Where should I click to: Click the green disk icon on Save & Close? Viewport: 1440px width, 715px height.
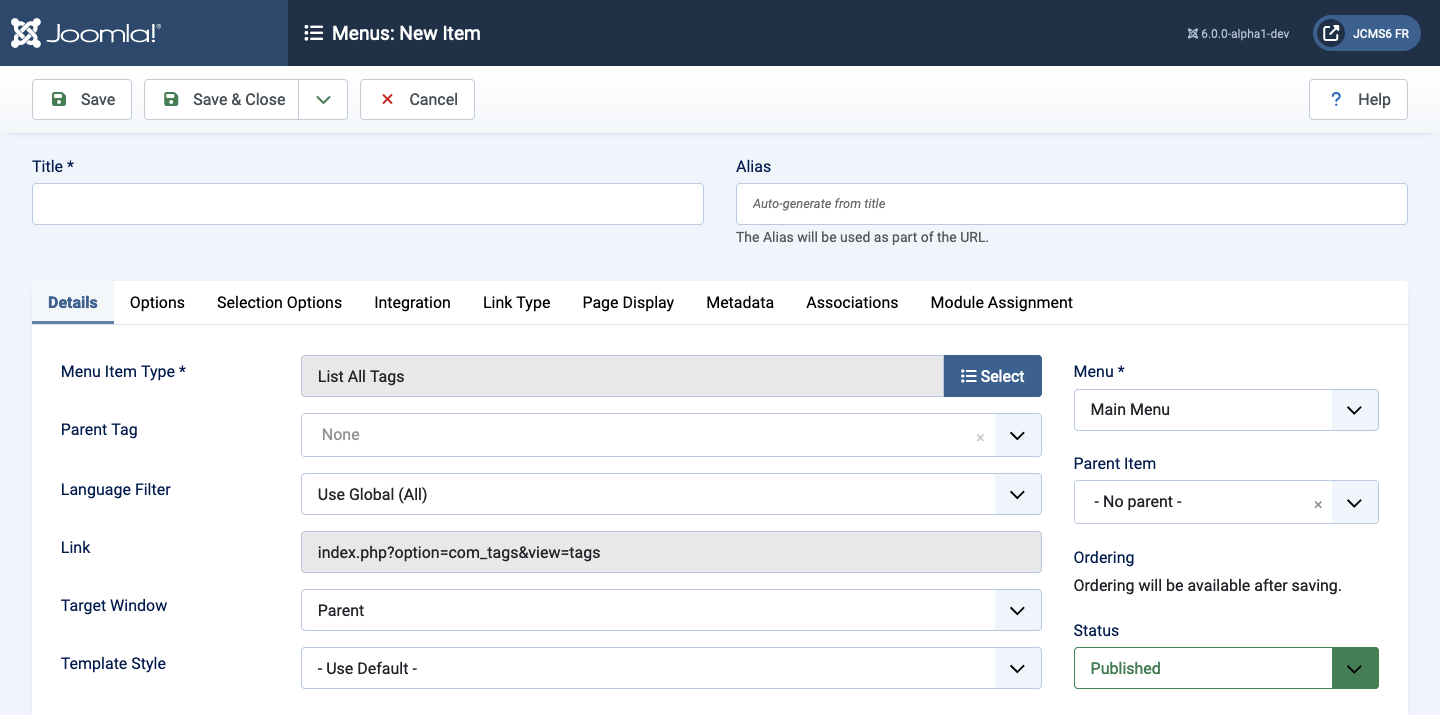point(171,99)
